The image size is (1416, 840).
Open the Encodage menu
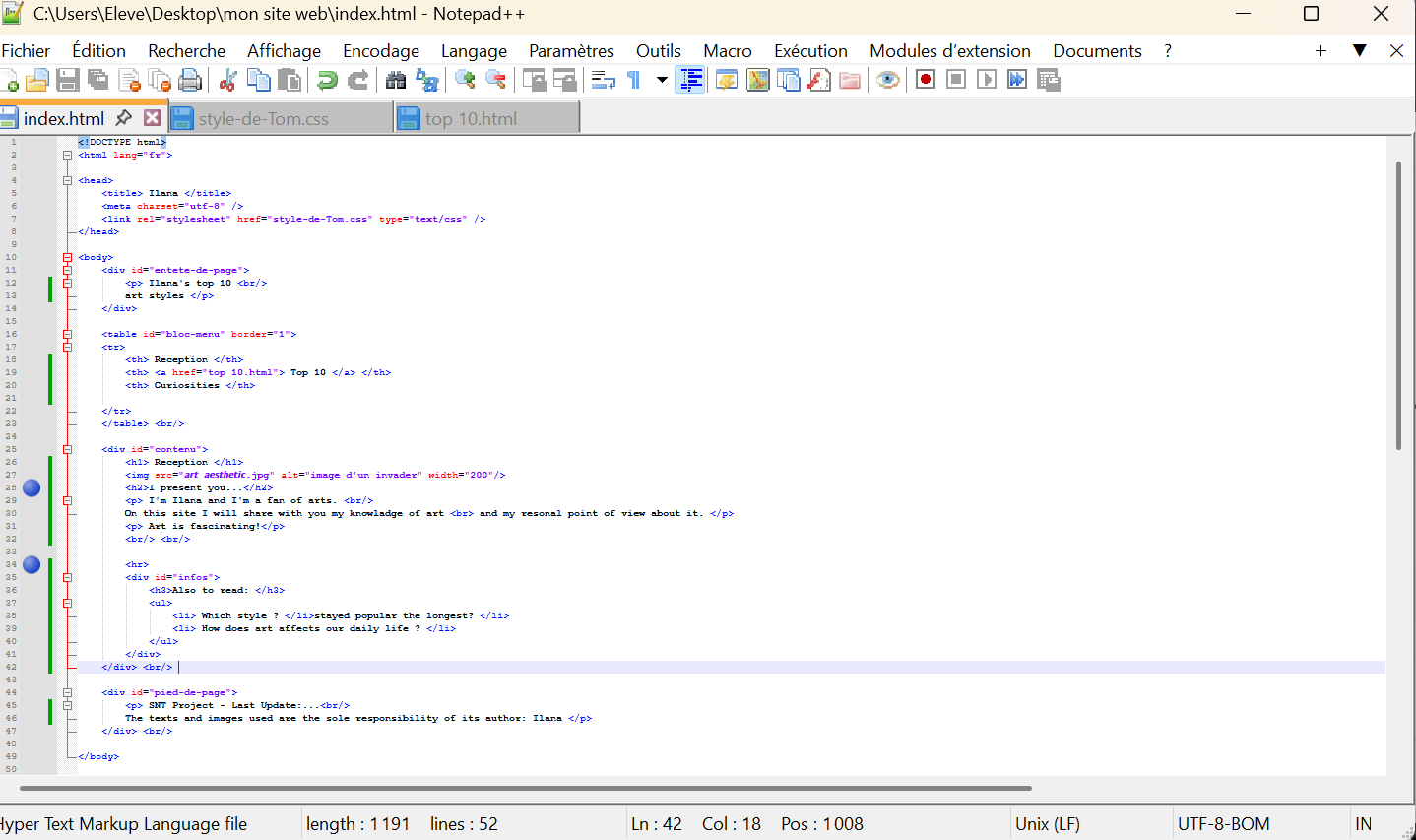pos(380,51)
